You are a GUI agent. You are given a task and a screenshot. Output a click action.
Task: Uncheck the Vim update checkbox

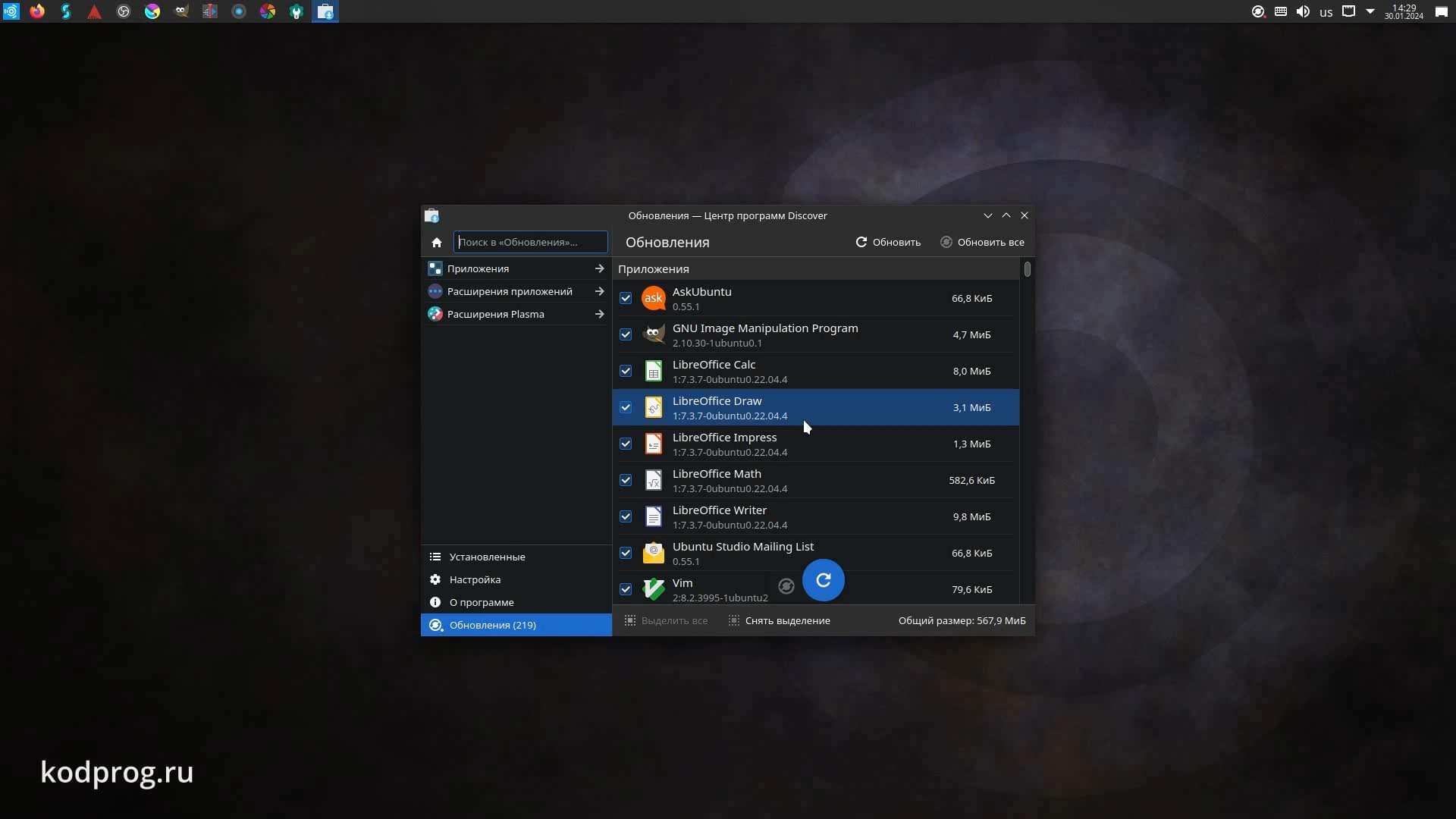point(626,589)
